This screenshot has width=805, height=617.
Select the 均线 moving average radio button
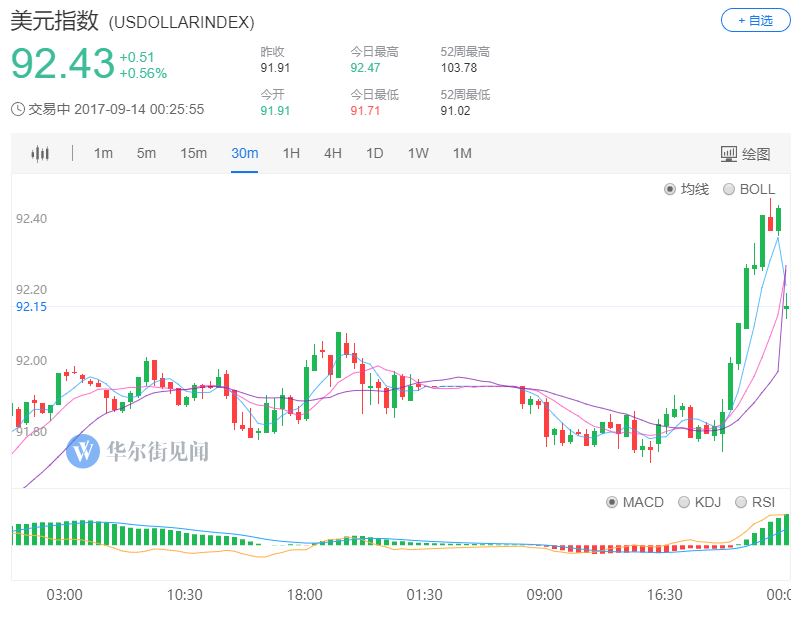[681, 188]
